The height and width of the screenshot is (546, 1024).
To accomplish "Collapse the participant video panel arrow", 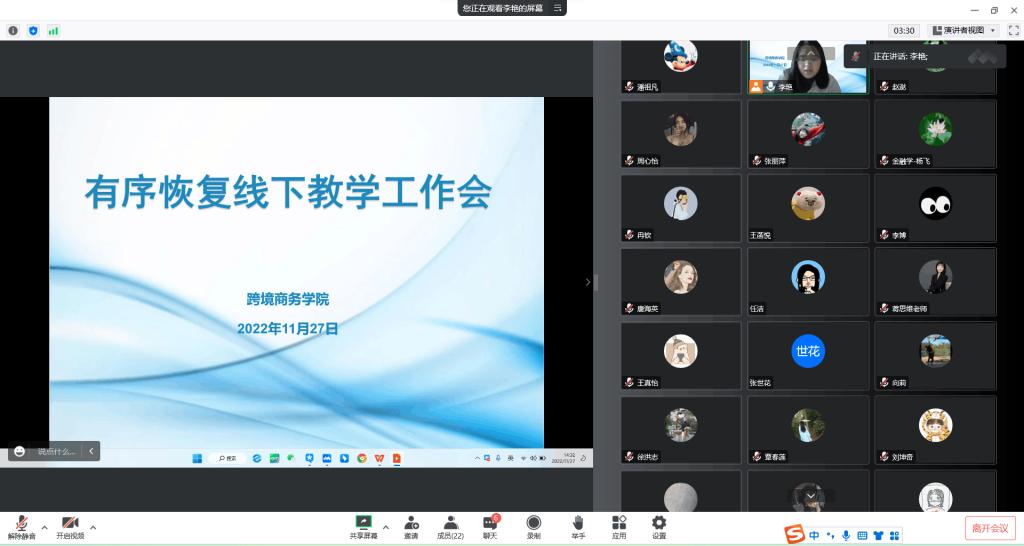I will (x=588, y=282).
